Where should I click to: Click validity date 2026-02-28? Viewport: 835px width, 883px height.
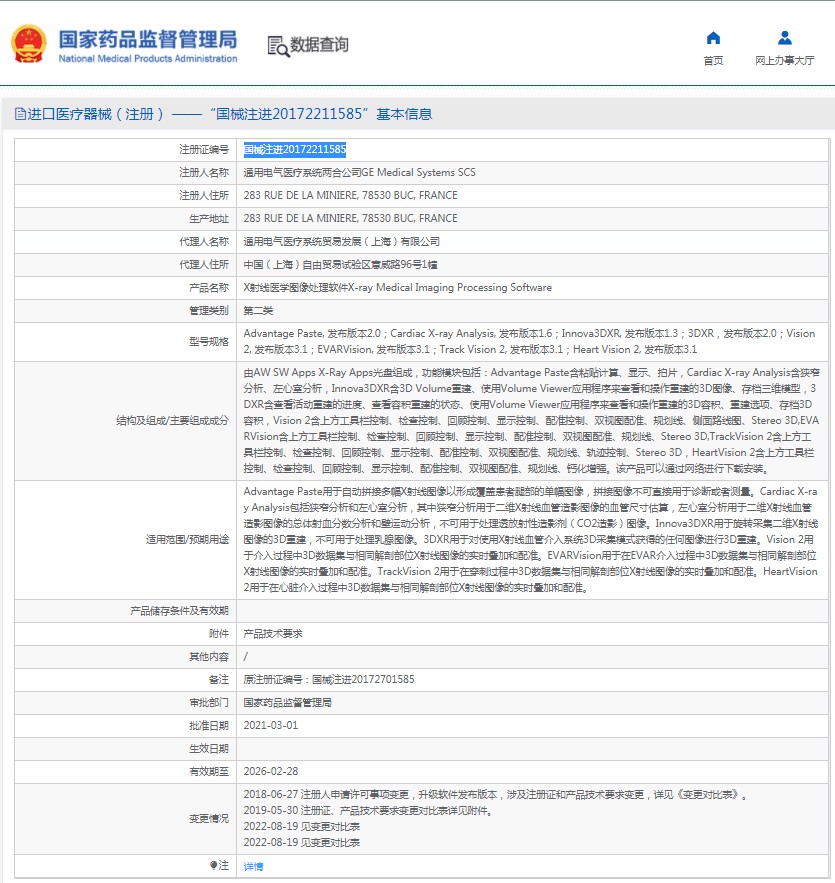[x=271, y=771]
